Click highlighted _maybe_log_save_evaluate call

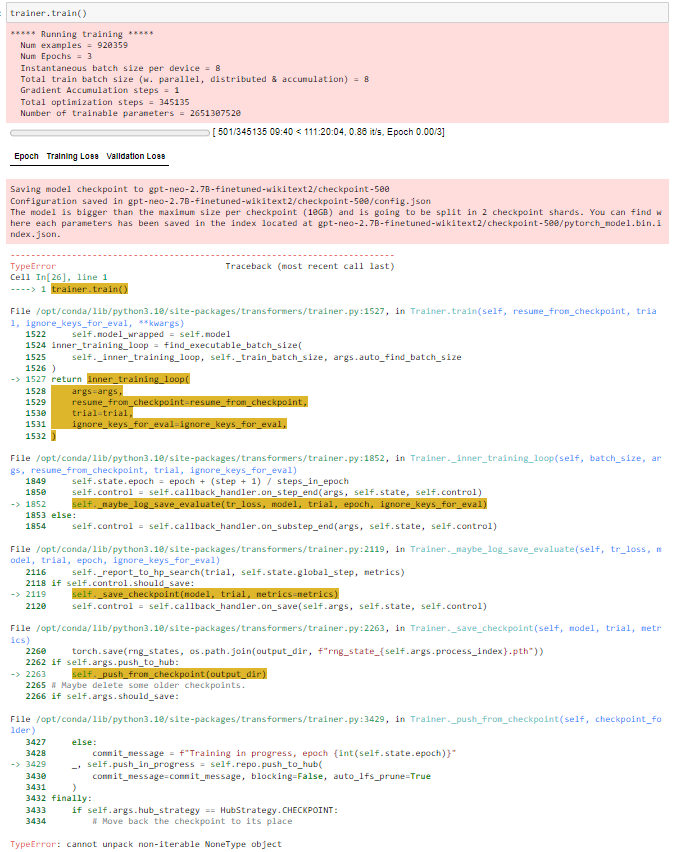point(279,504)
